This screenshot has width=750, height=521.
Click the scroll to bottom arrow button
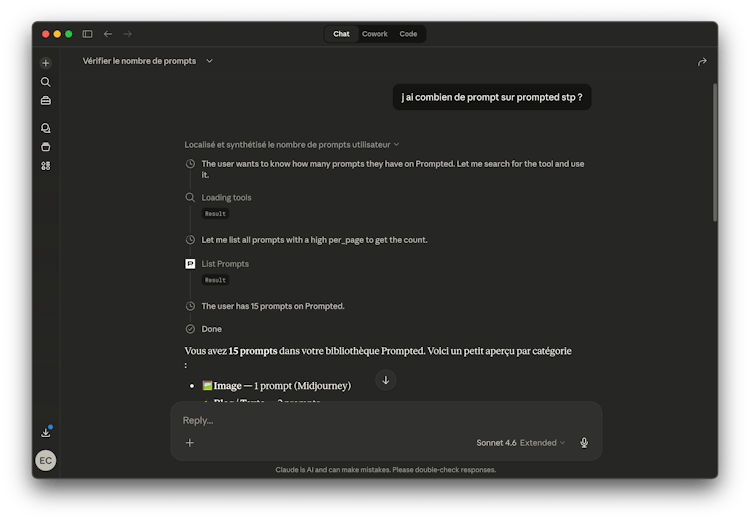(386, 380)
